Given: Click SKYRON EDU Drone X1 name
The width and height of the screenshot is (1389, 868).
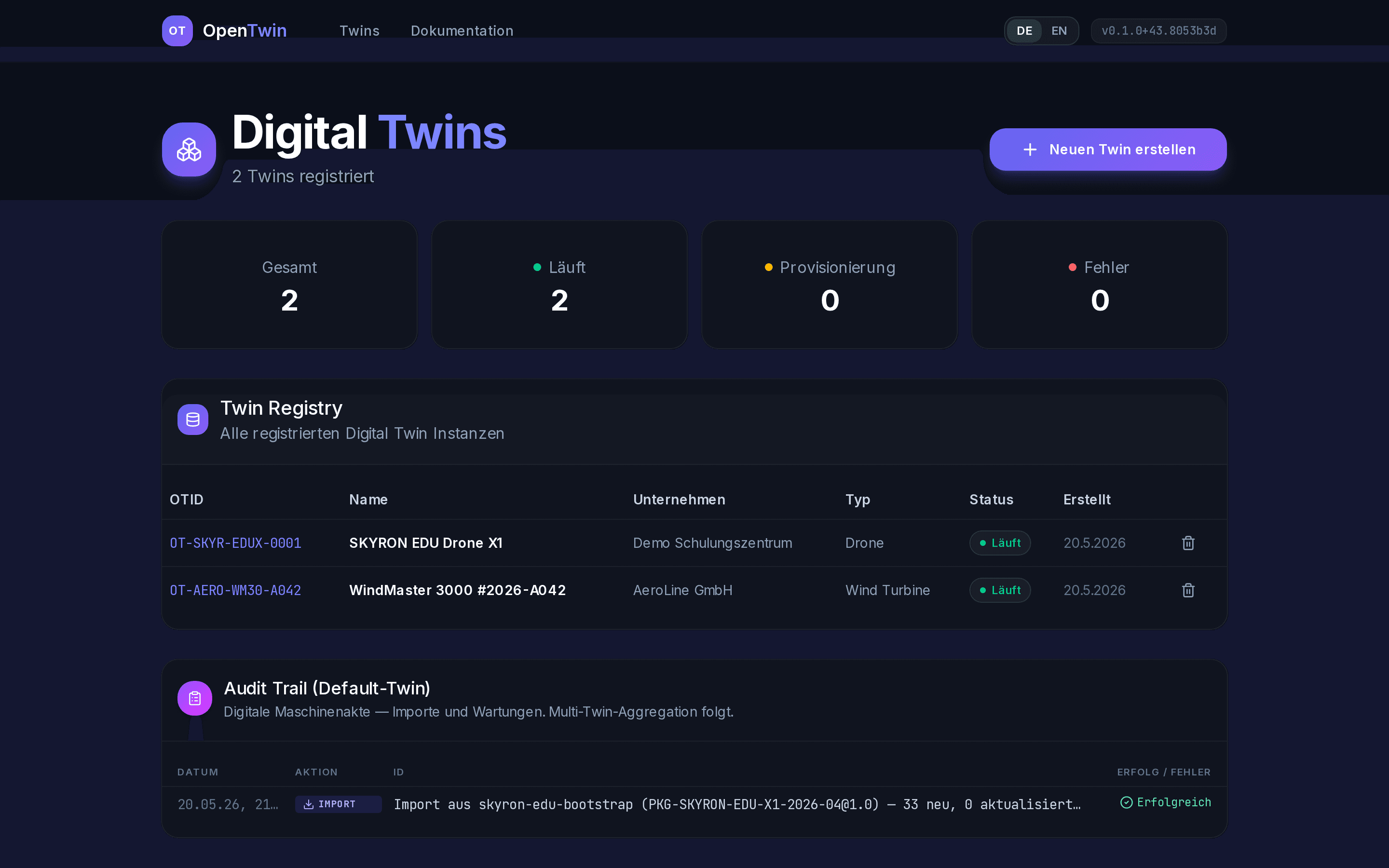Looking at the screenshot, I should [x=426, y=543].
